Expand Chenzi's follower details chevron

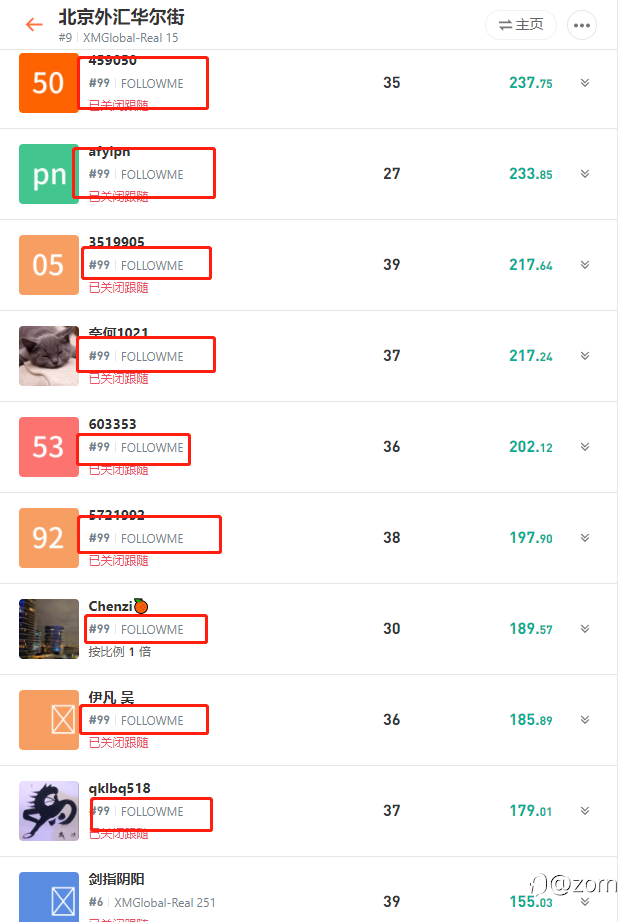click(x=585, y=629)
